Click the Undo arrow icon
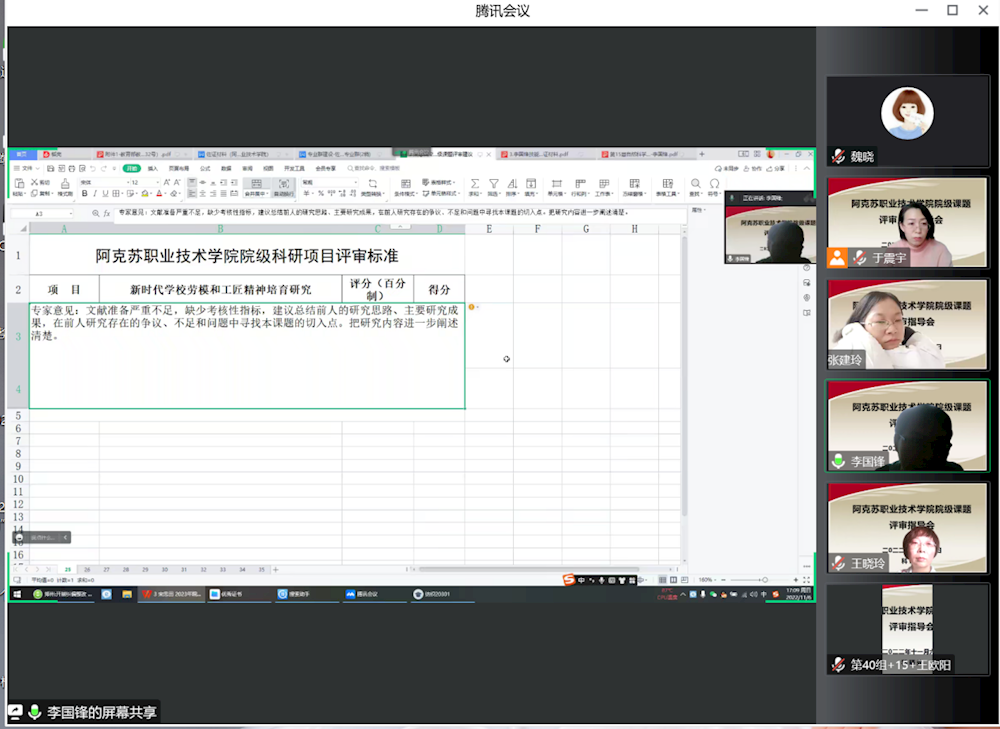The height and width of the screenshot is (729, 1000). click(92, 168)
